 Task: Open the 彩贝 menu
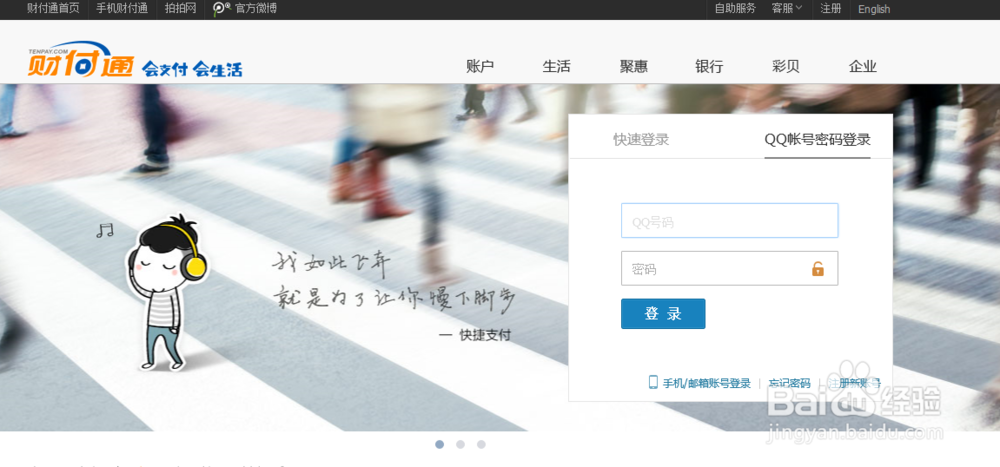coord(786,66)
